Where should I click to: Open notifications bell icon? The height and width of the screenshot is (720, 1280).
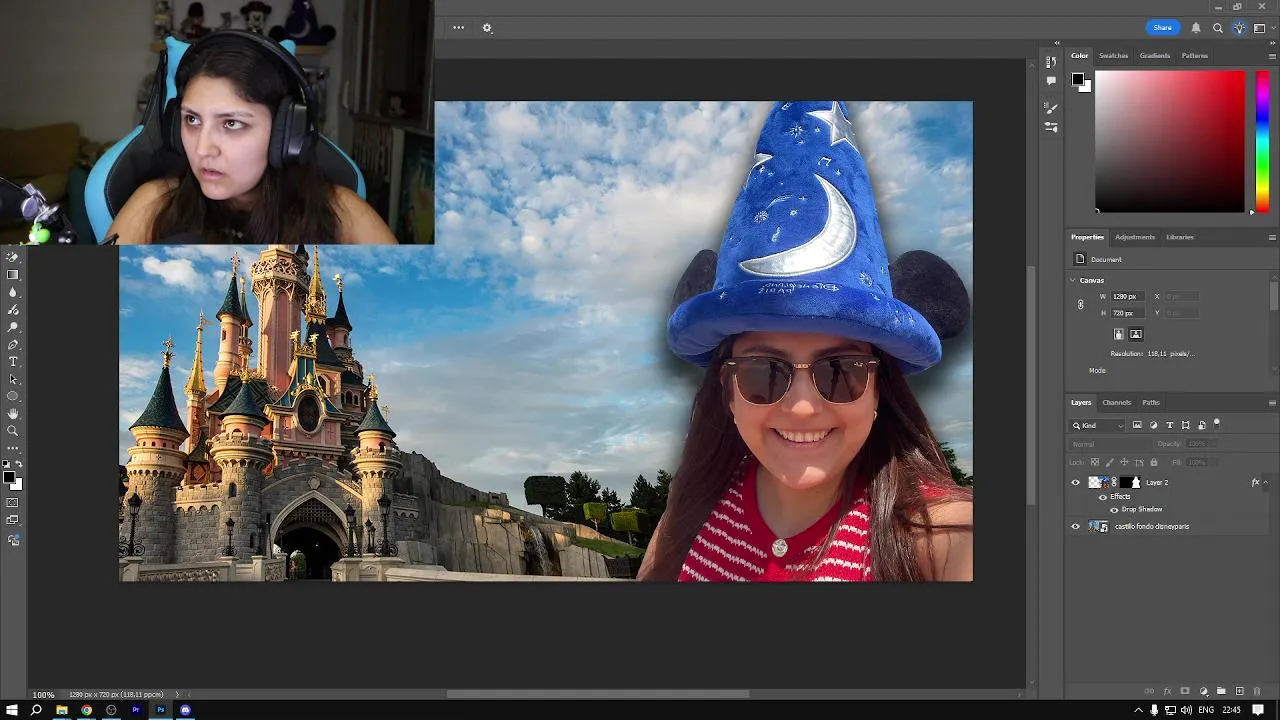1196,28
